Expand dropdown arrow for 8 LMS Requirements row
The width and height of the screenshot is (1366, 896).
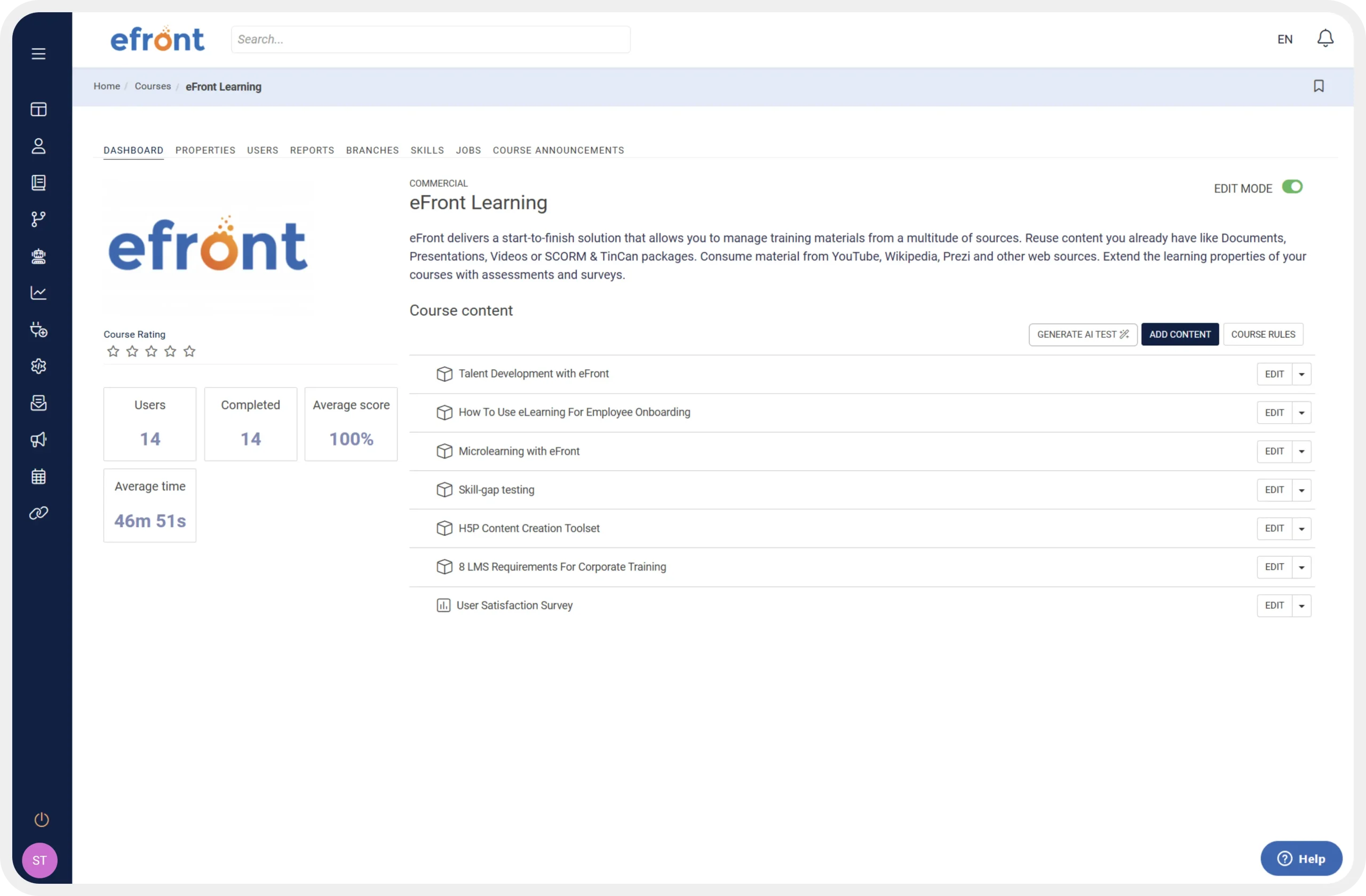point(1301,567)
